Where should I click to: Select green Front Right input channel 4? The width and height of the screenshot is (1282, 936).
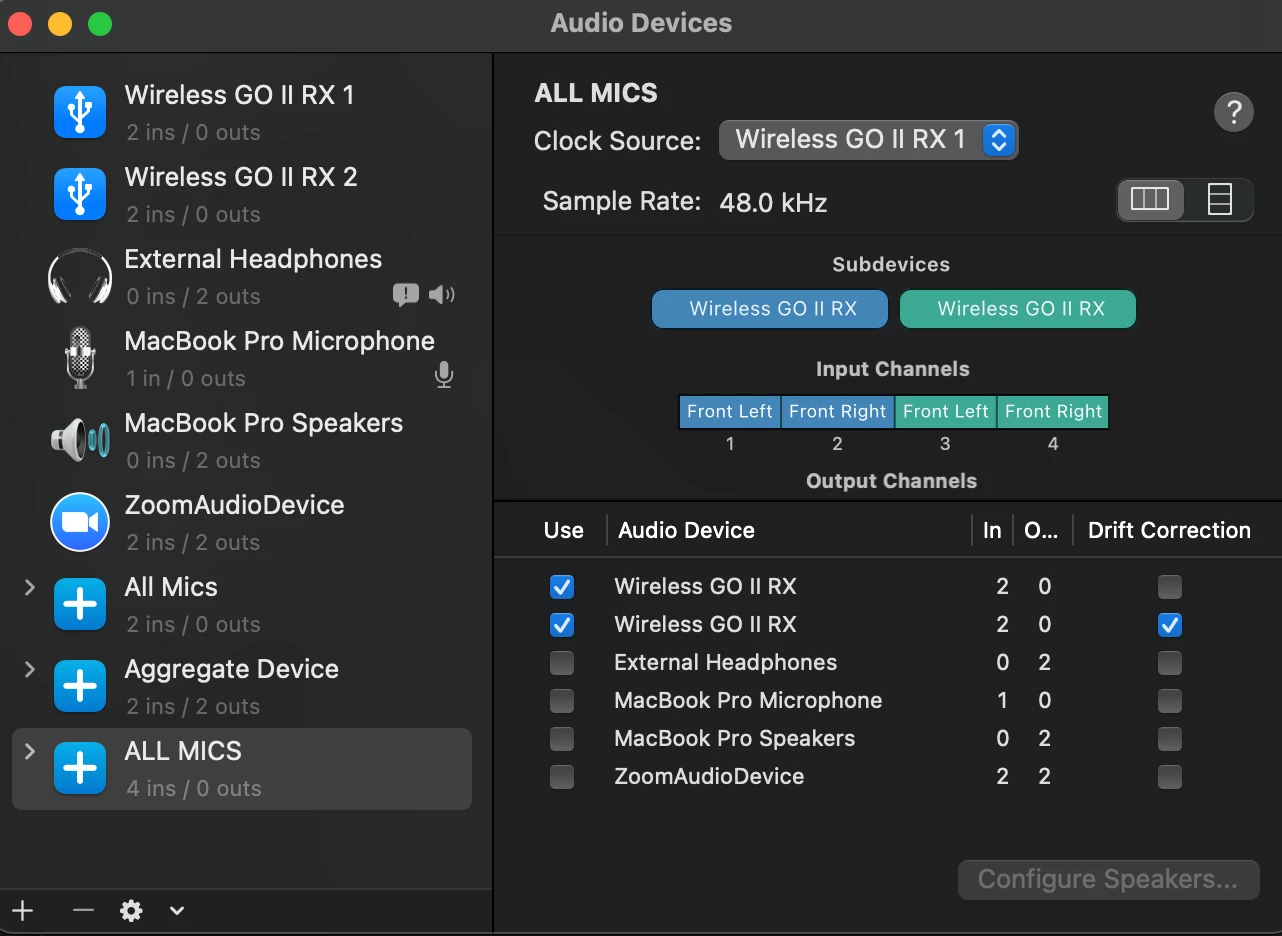[1053, 411]
